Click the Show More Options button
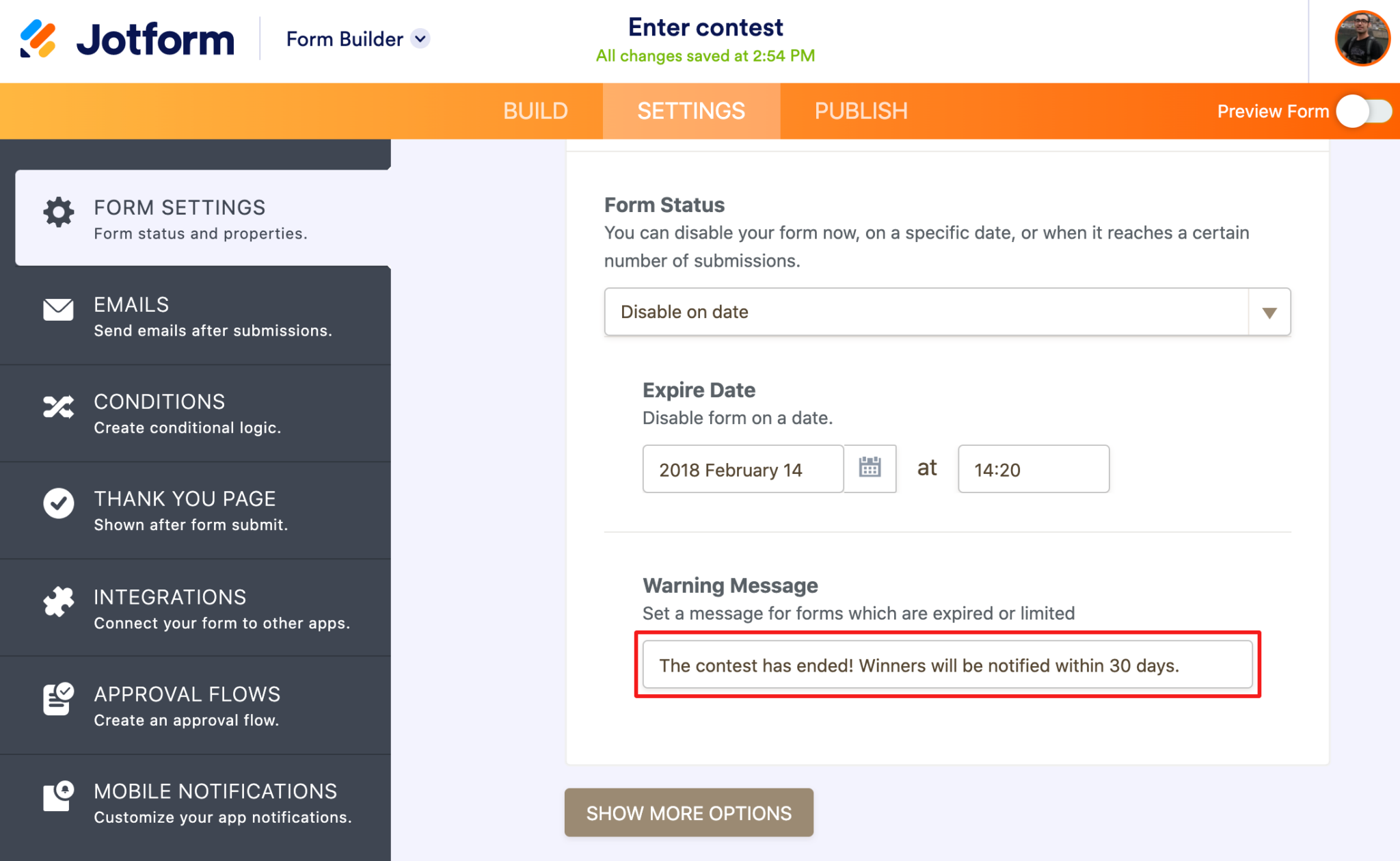This screenshot has width=1400, height=861. click(x=688, y=812)
